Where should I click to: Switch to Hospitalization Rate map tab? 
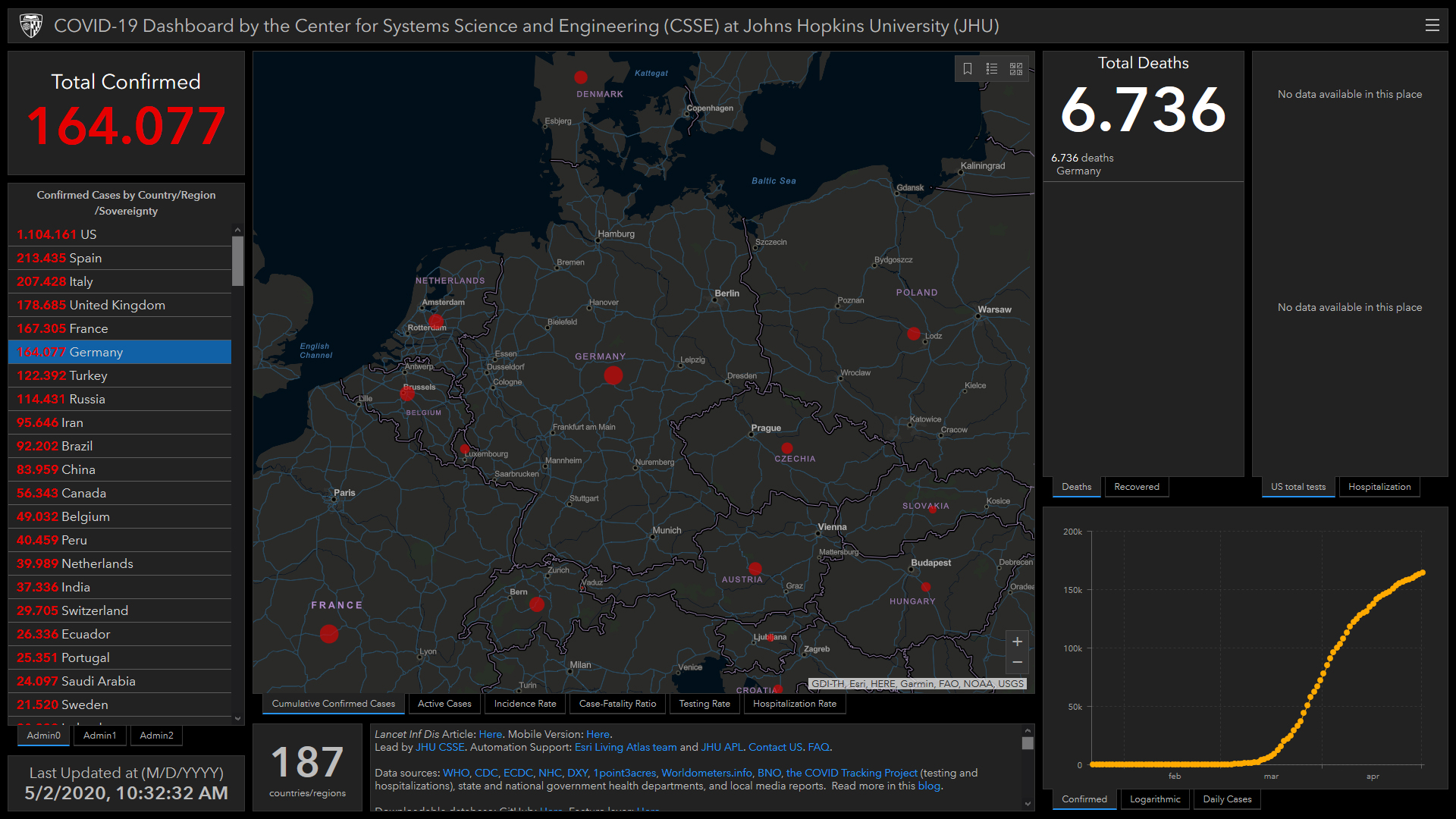(795, 704)
